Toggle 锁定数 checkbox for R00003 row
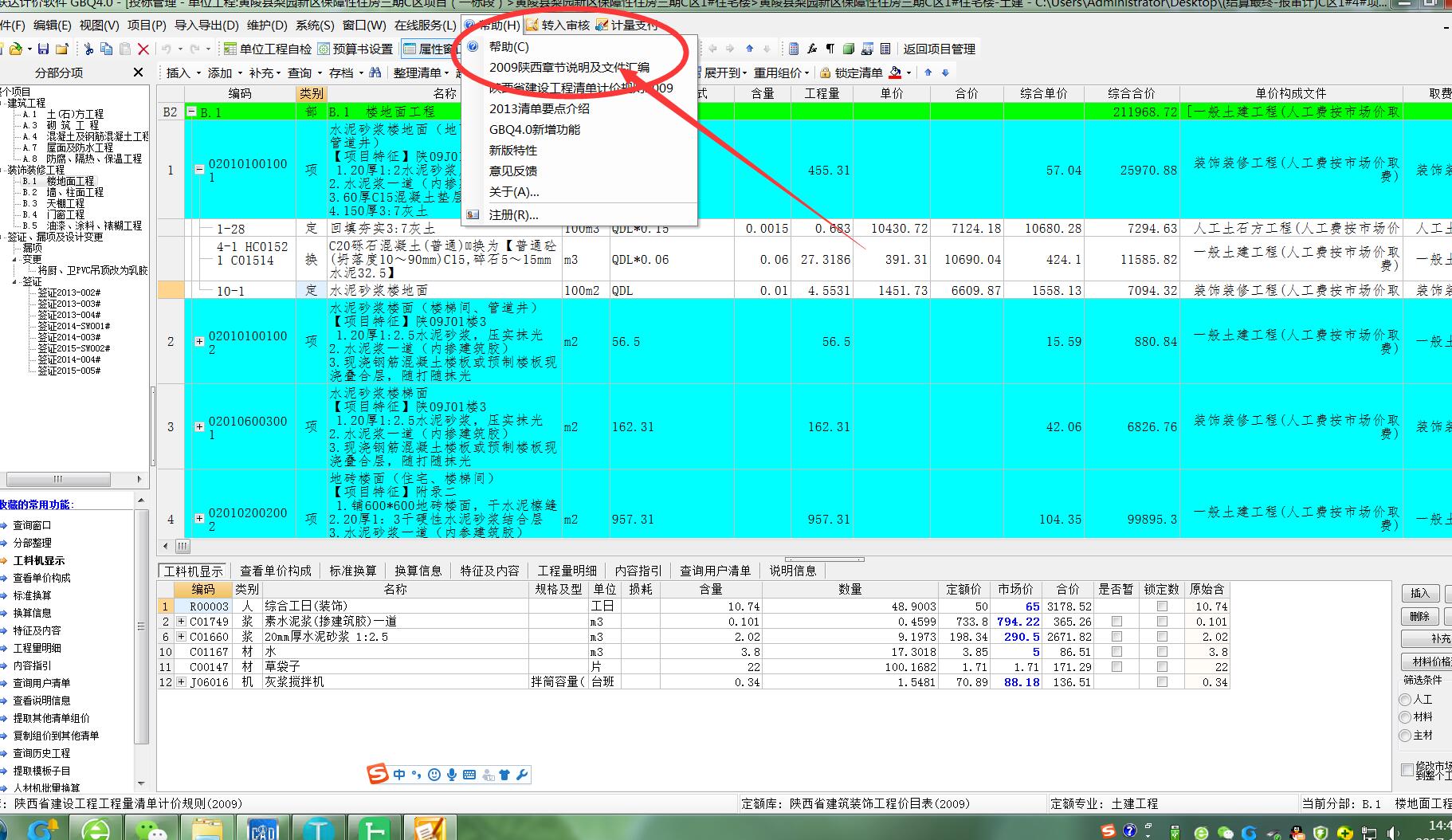The height and width of the screenshot is (840, 1452). coord(1162,606)
